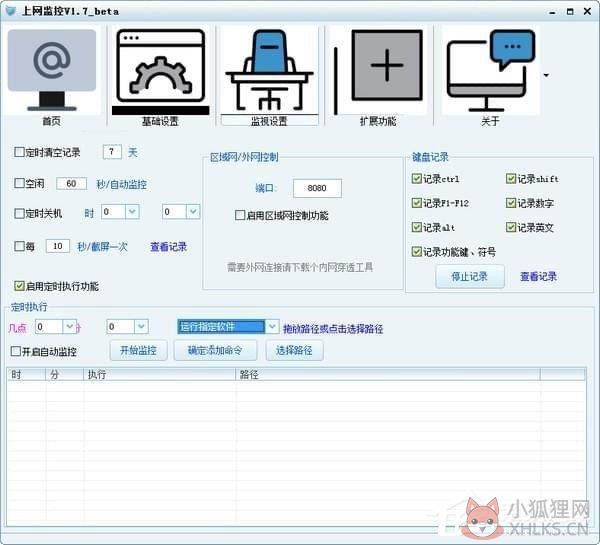Enable 定时关机 checkbox
The image size is (600, 545).
[x=19, y=213]
